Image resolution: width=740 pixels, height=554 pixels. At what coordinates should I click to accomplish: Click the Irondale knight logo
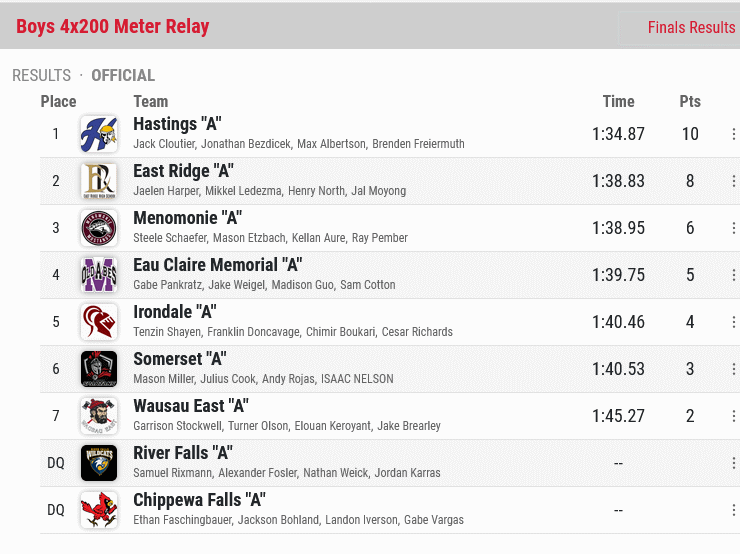click(x=99, y=322)
